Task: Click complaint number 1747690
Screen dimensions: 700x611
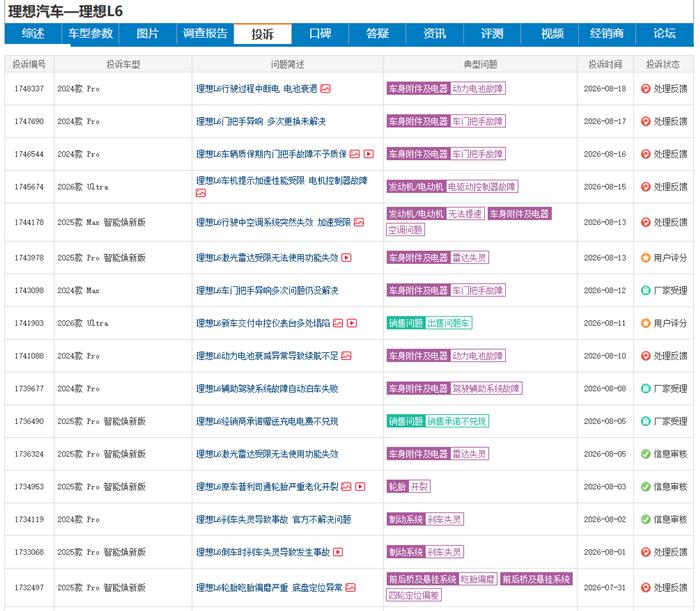Action: tap(29, 121)
